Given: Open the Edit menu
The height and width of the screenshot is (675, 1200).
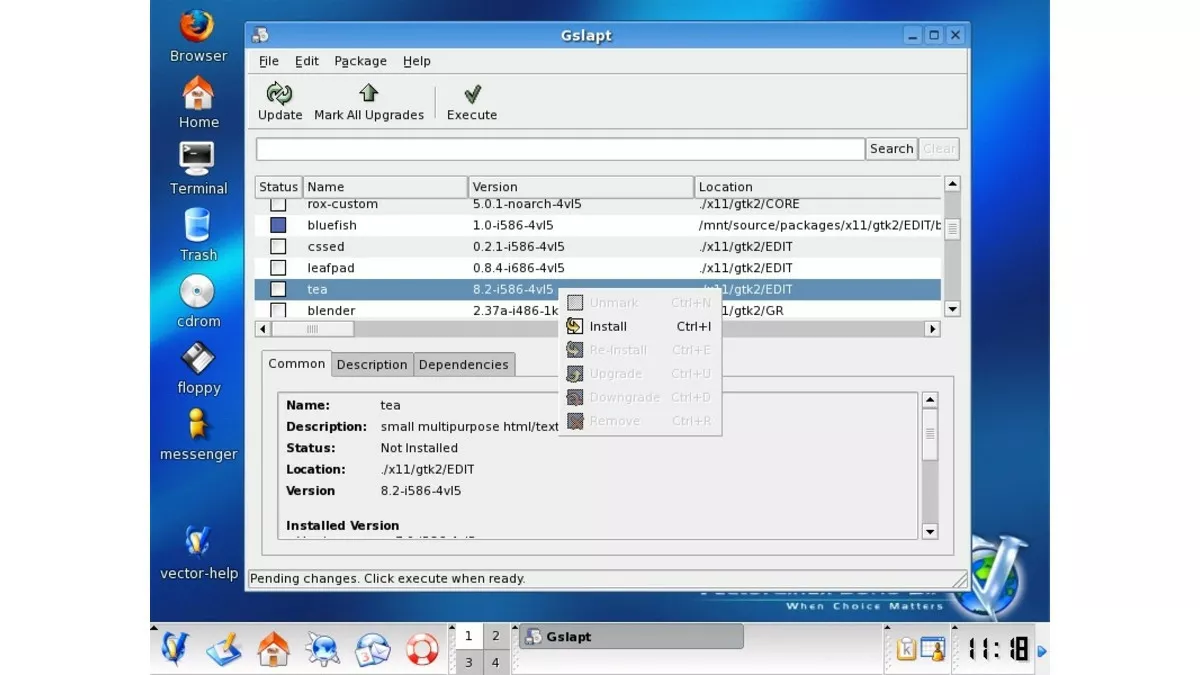Looking at the screenshot, I should click(307, 61).
